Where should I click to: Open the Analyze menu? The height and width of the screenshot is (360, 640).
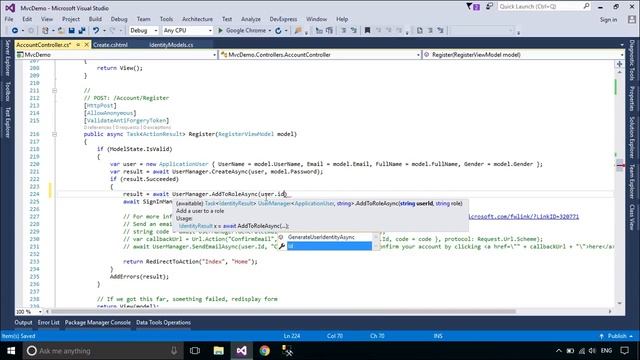(x=251, y=19)
